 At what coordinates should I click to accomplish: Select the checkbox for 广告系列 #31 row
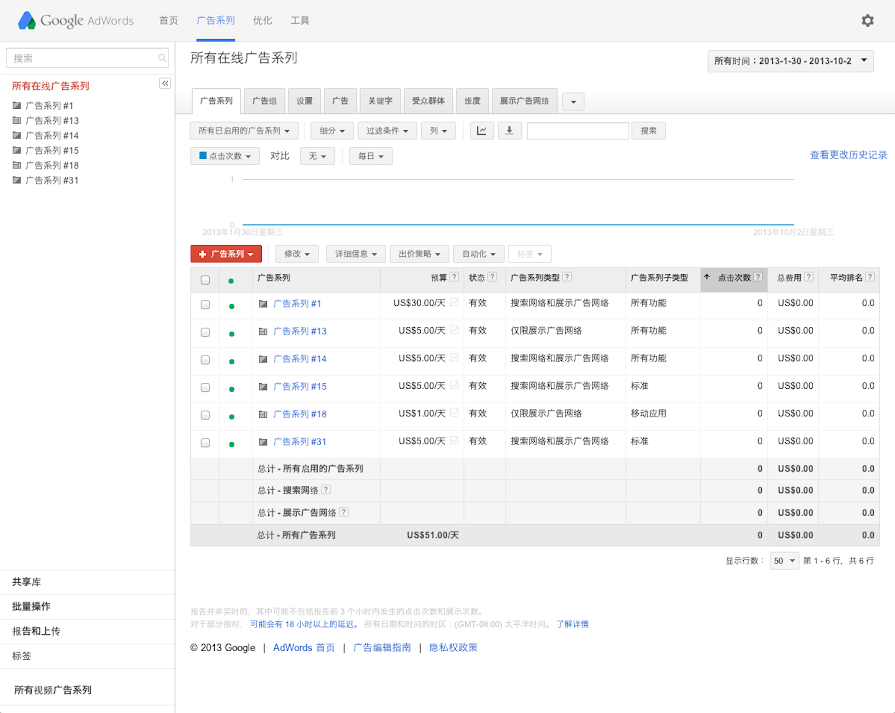(x=205, y=442)
